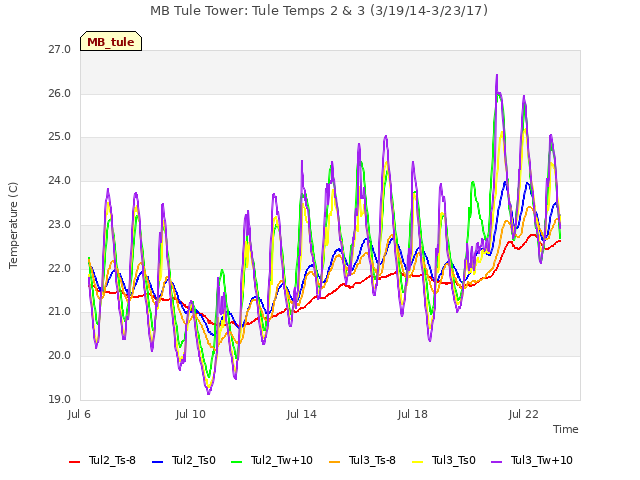This screenshot has height=480, width=640.
Task: Click the 19.0 y-axis tick label
Action: 60,399
